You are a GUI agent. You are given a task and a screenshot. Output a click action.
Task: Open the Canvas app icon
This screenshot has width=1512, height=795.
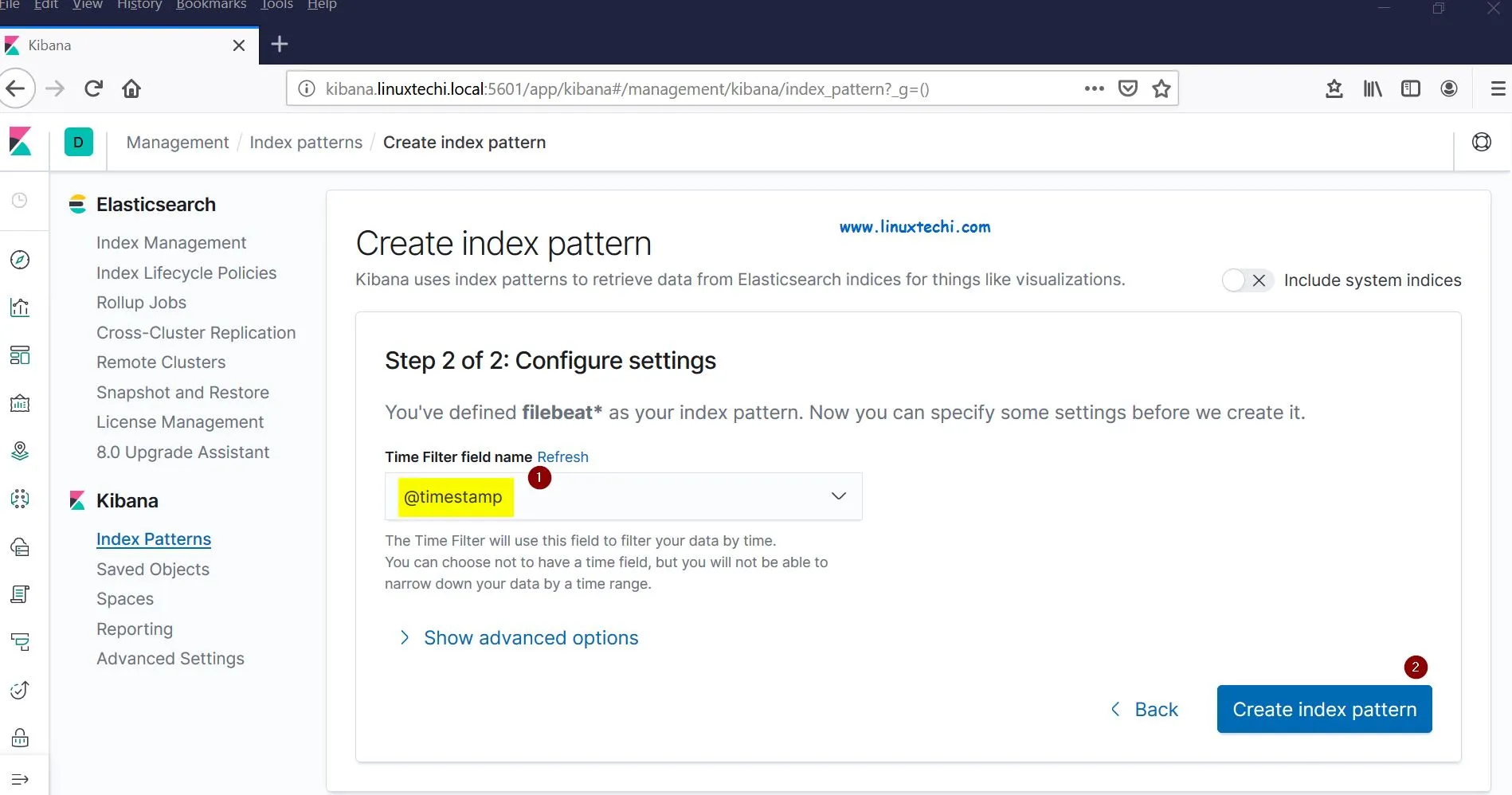pyautogui.click(x=20, y=403)
